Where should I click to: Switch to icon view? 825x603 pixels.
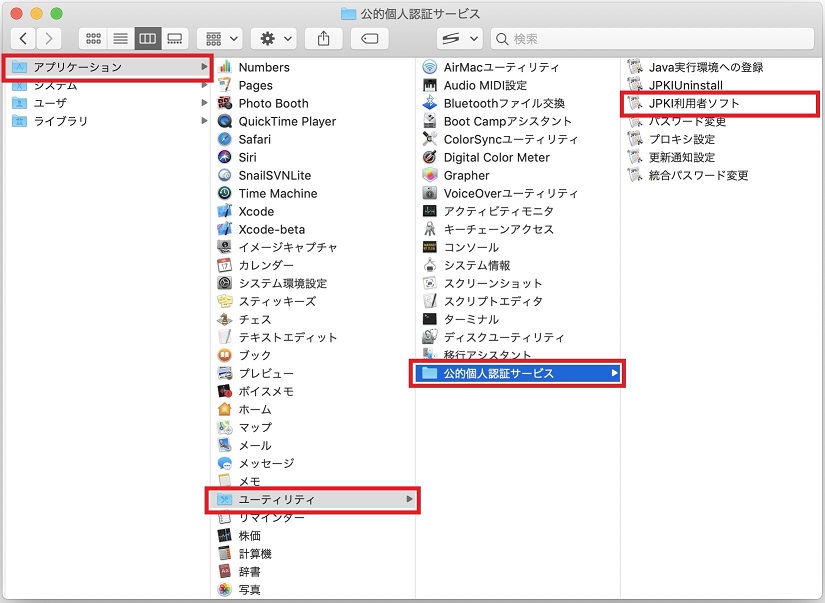[93, 38]
